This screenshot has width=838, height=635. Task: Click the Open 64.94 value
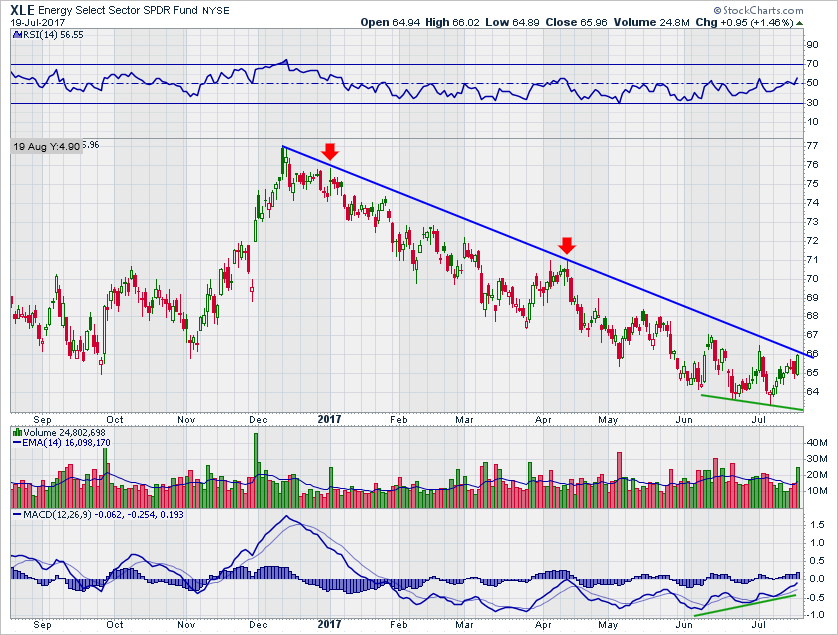point(390,22)
